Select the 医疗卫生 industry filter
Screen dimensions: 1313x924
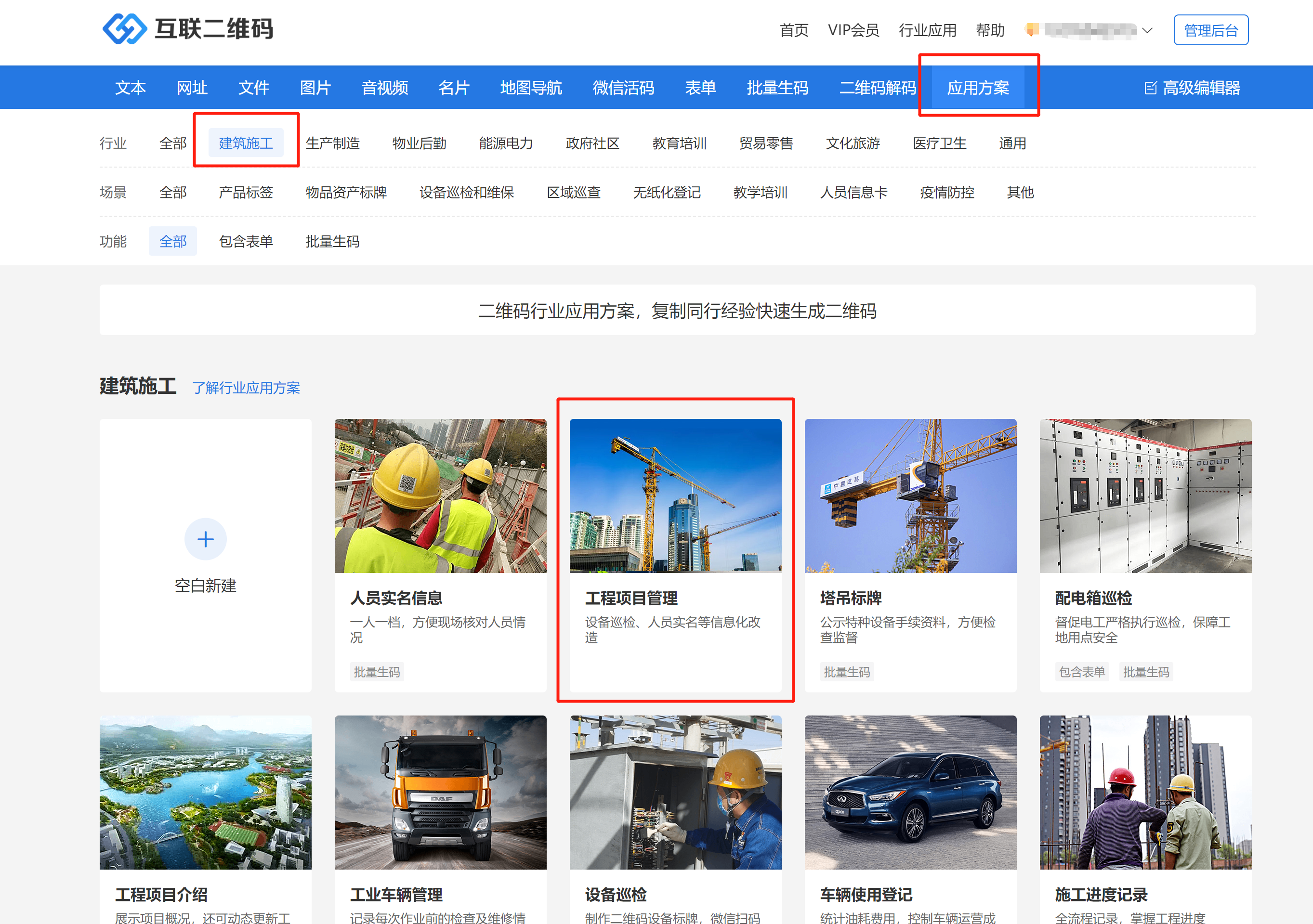[x=939, y=143]
